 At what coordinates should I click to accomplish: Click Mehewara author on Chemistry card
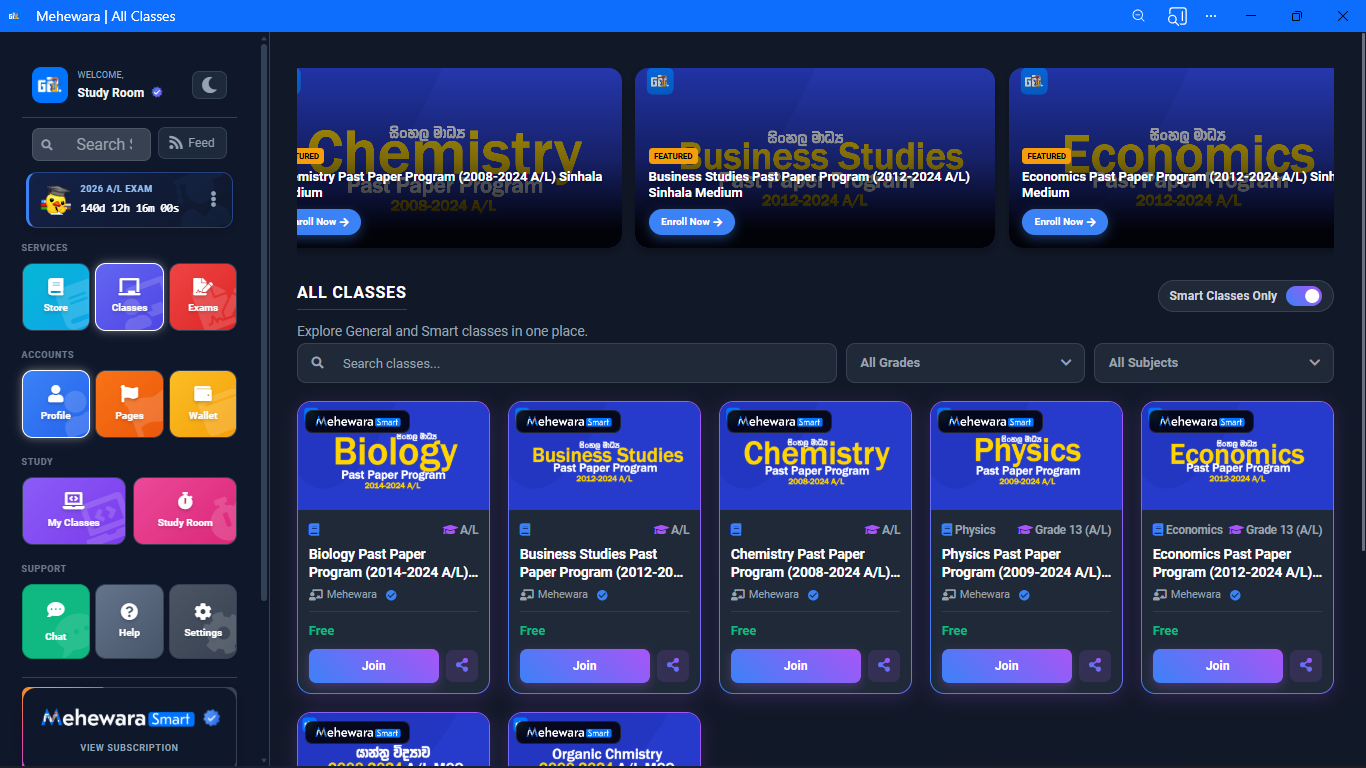(x=775, y=594)
